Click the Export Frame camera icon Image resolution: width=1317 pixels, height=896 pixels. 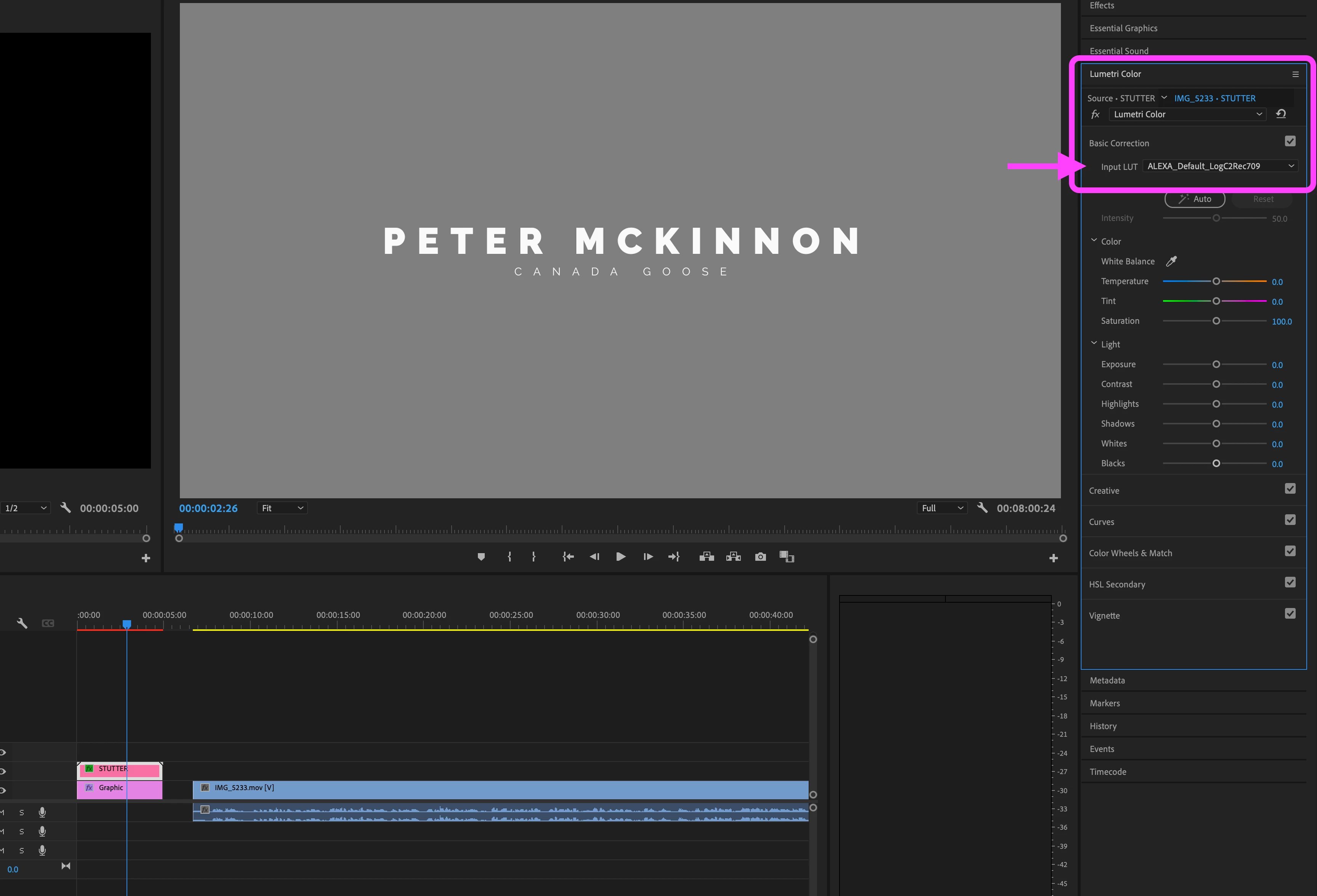761,557
